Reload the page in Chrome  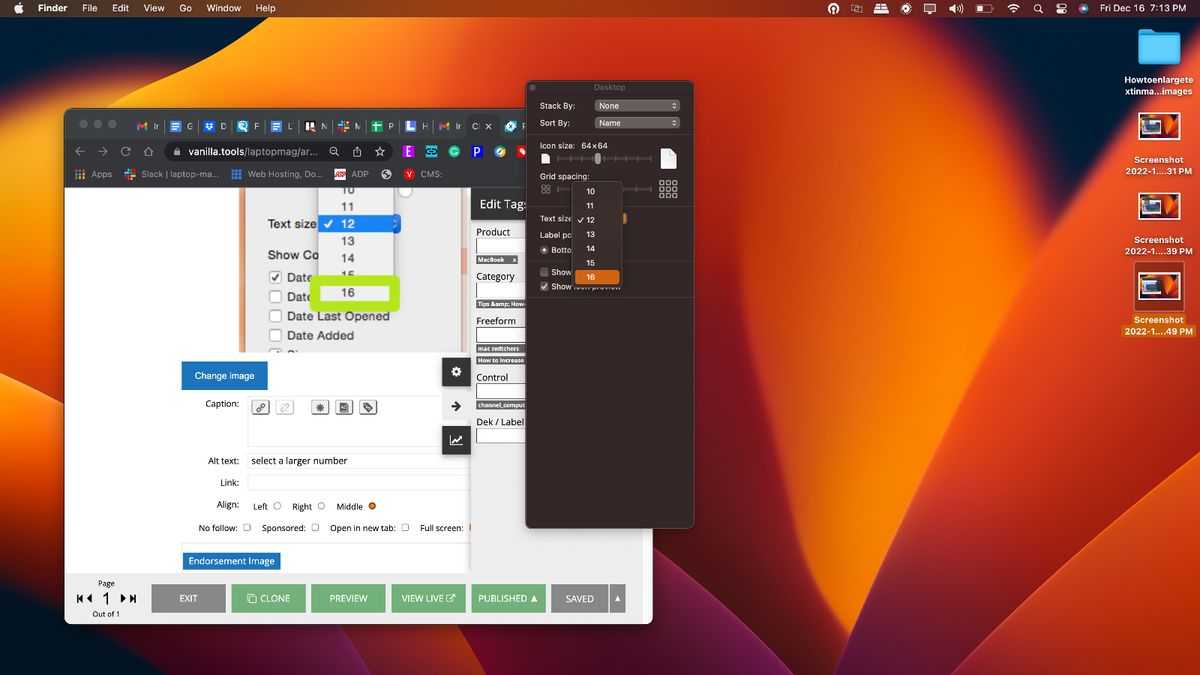(126, 152)
